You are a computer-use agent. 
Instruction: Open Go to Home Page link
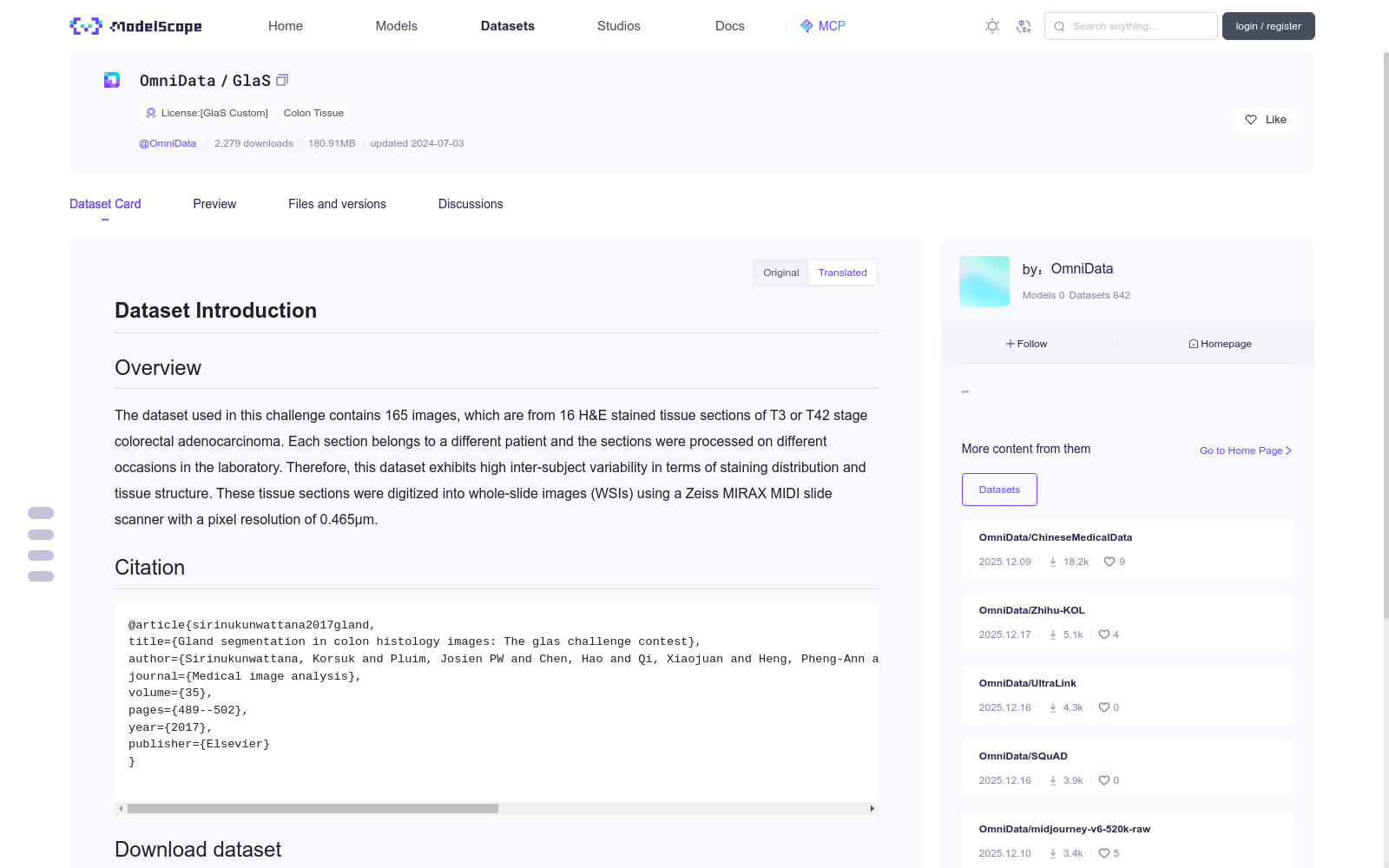click(x=1246, y=450)
